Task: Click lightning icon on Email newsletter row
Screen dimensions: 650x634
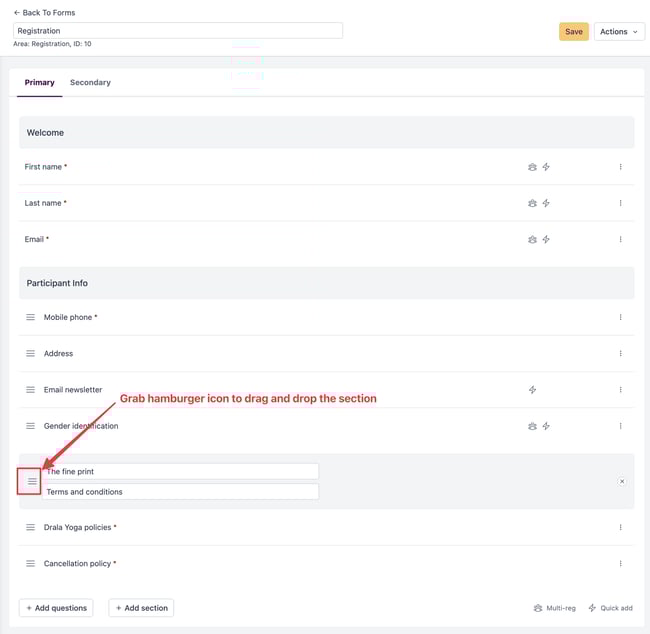Action: click(x=532, y=390)
